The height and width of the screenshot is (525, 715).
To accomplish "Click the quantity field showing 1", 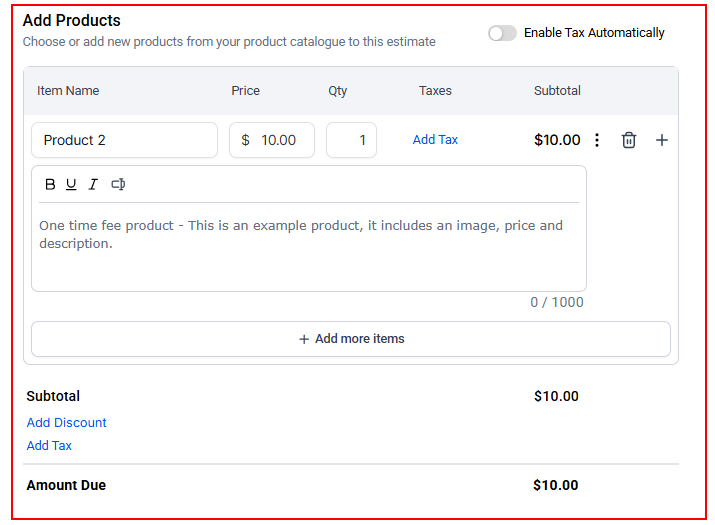I will [x=351, y=140].
